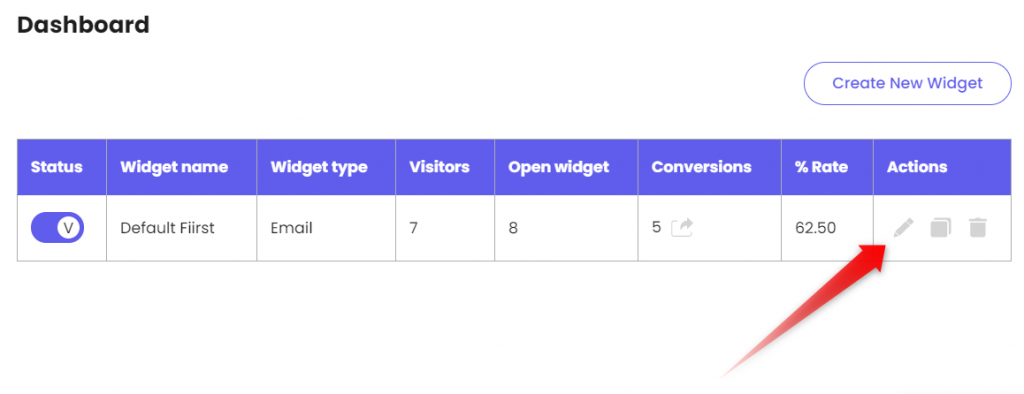Click the Open widget column header
This screenshot has height=394, width=1024.
(558, 167)
